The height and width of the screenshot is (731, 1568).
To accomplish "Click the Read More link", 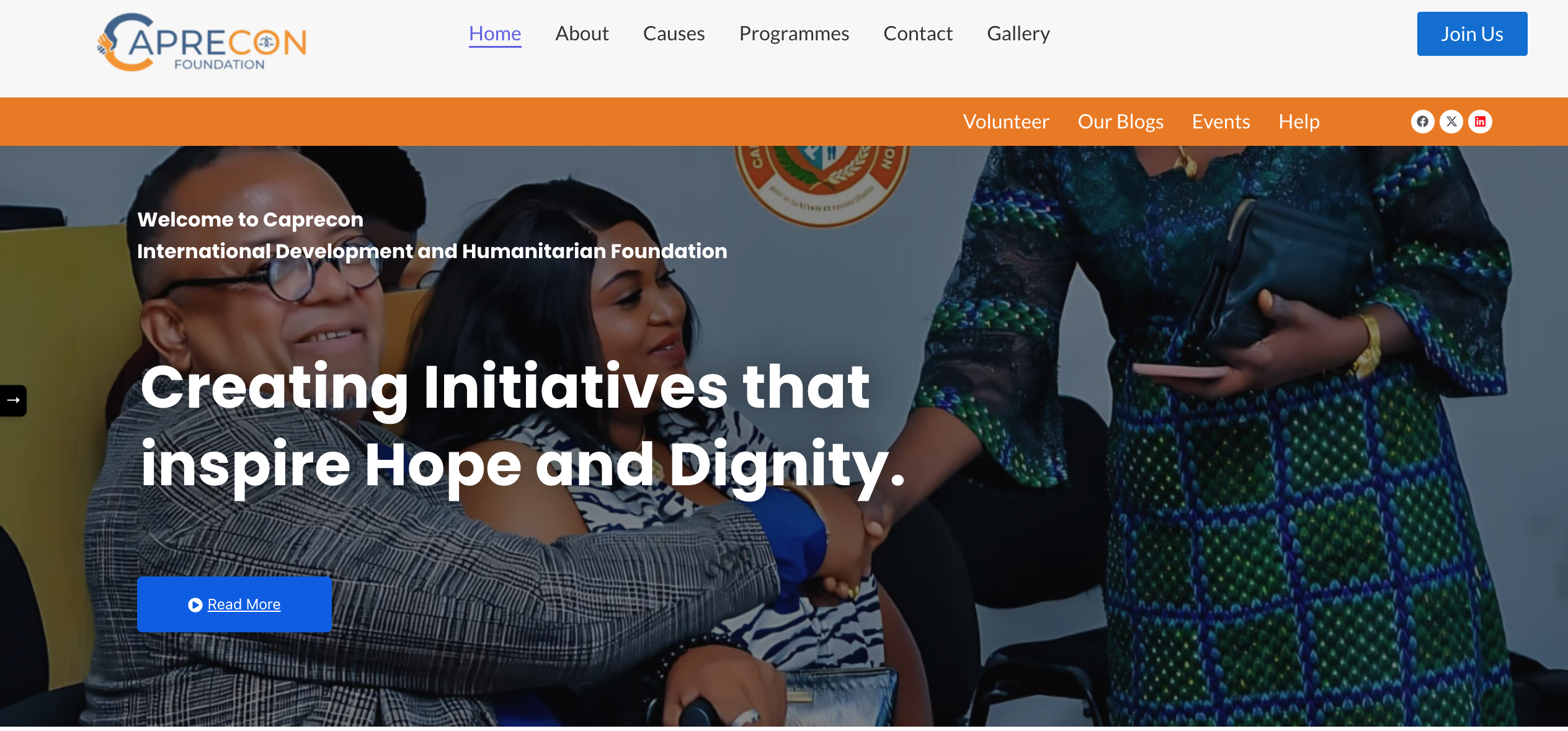I will (234, 604).
